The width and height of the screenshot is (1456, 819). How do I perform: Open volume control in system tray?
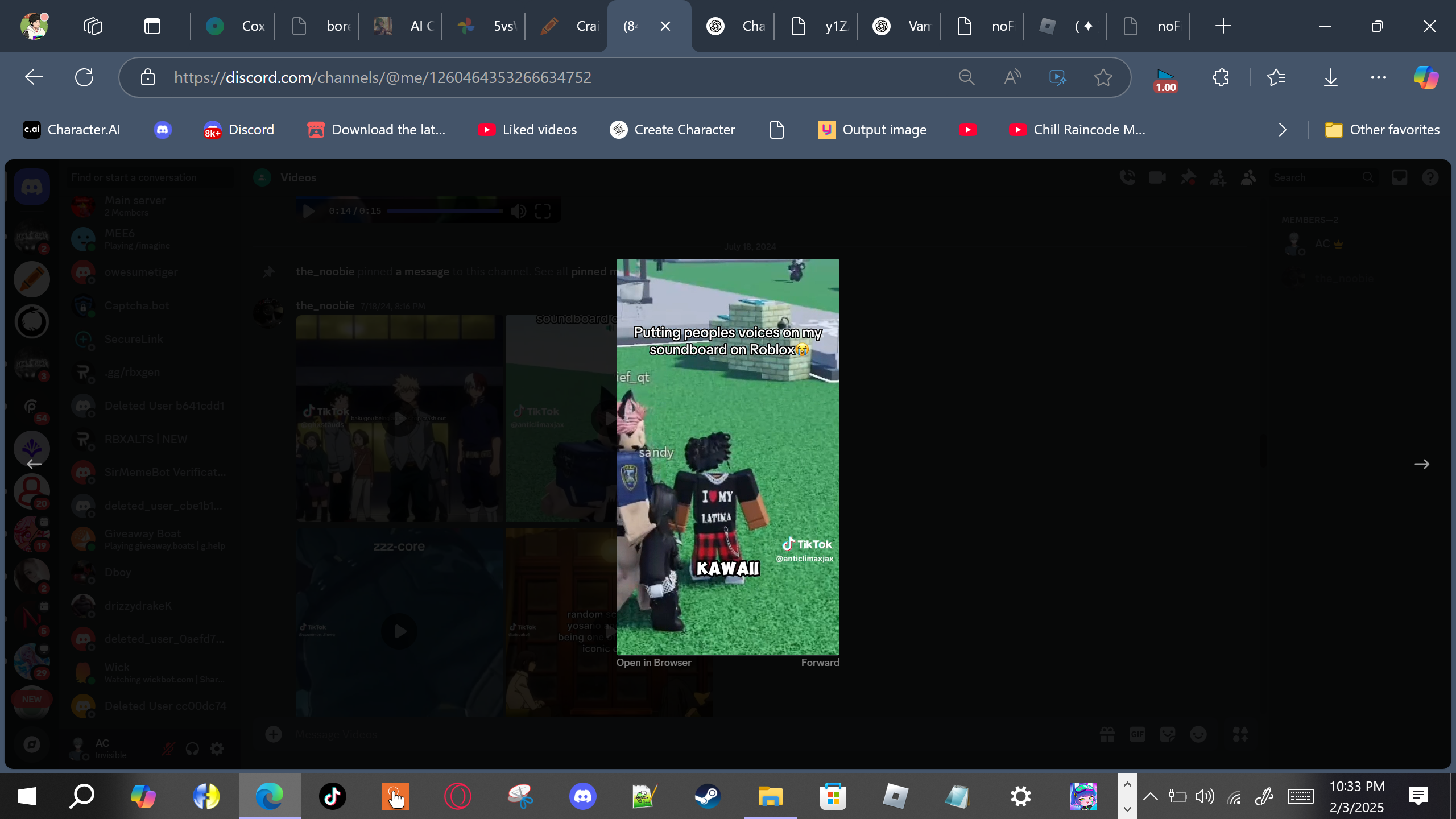click(x=1205, y=796)
